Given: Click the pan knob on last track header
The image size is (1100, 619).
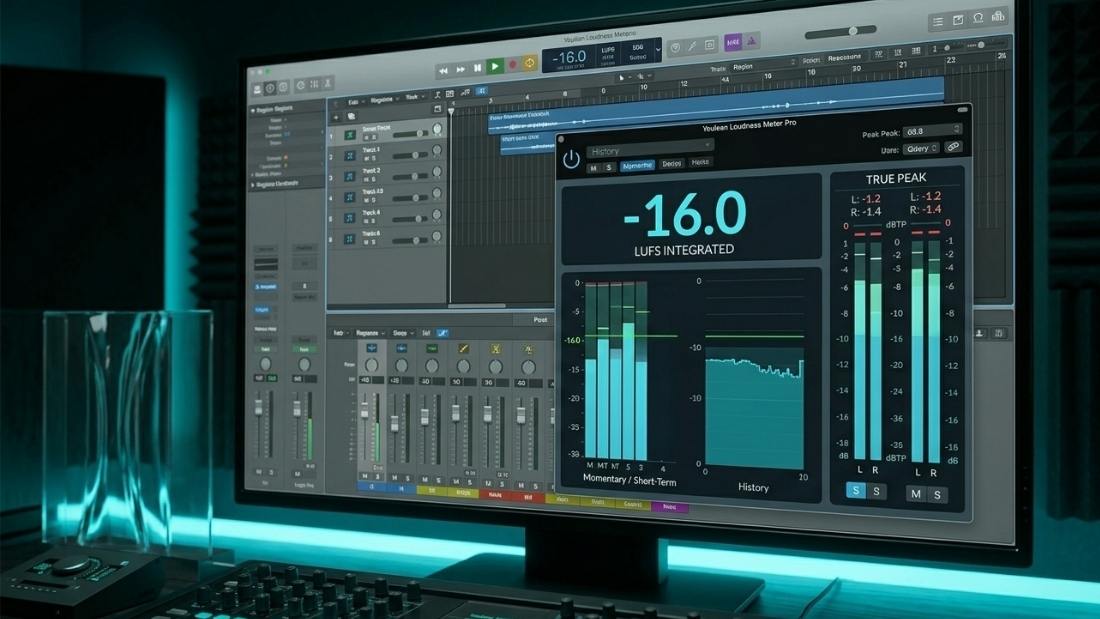Looking at the screenshot, I should (437, 237).
